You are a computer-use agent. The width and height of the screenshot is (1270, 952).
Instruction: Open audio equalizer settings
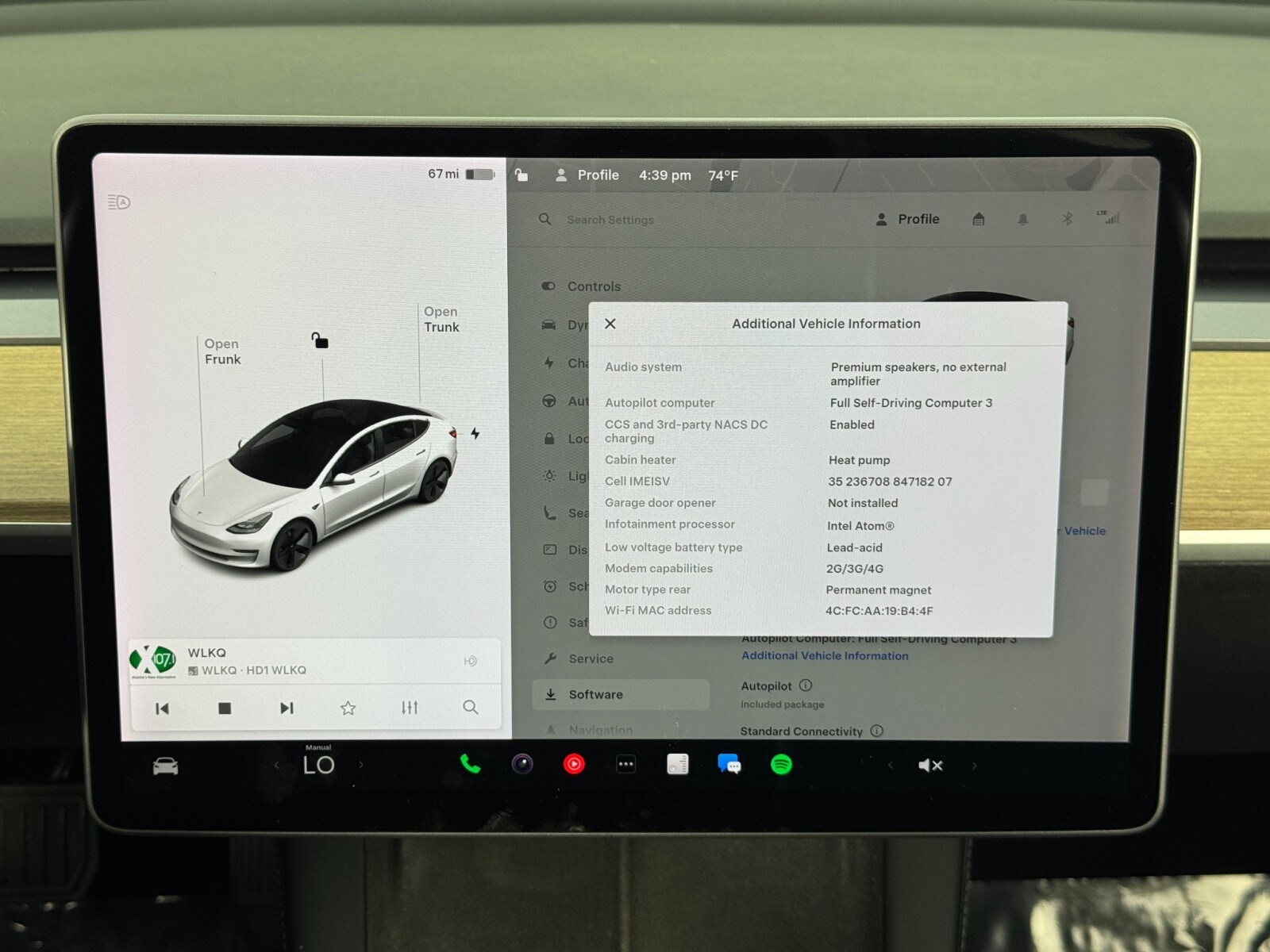[x=410, y=708]
